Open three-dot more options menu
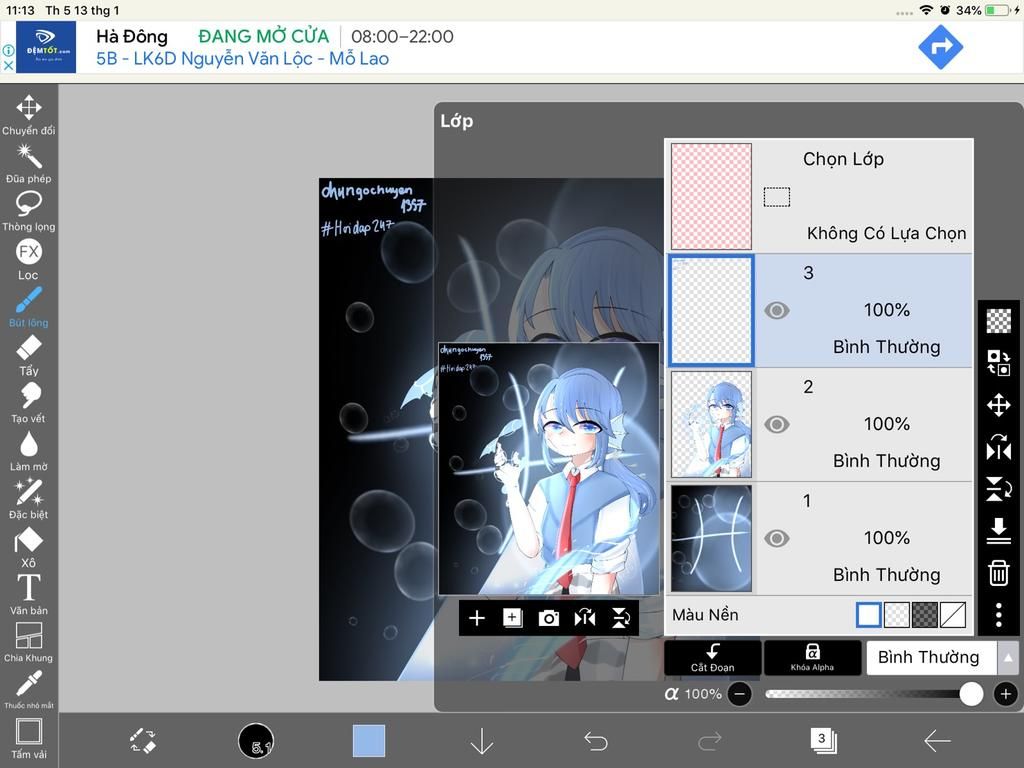This screenshot has width=1024, height=768. (999, 615)
